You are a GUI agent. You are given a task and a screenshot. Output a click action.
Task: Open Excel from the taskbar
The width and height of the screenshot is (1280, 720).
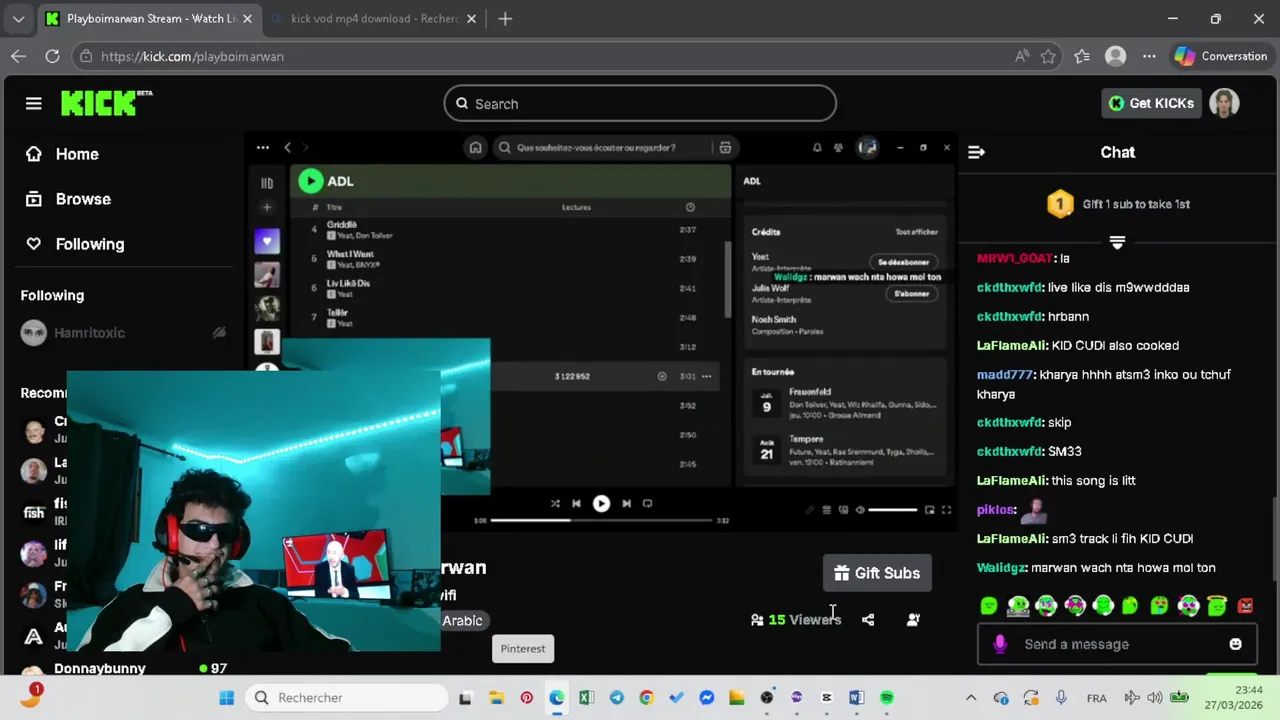[x=587, y=698]
